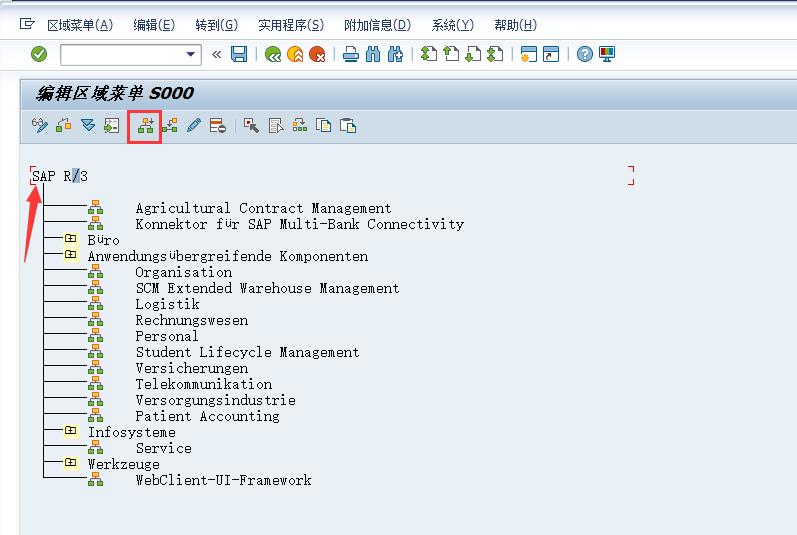Expand the Infosysteme folder node
This screenshot has width=797, height=535.
[70, 432]
